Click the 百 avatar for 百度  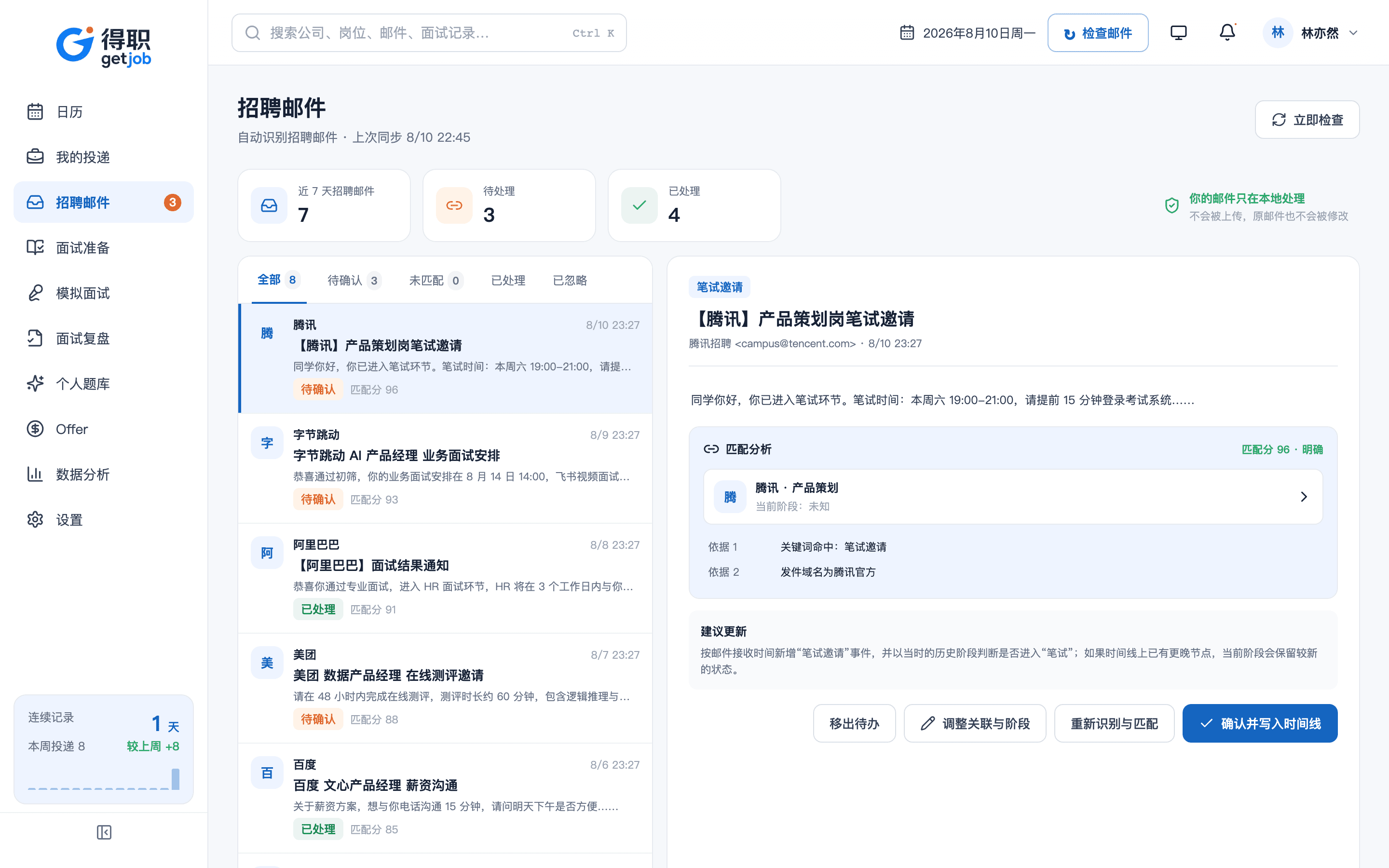[267, 773]
